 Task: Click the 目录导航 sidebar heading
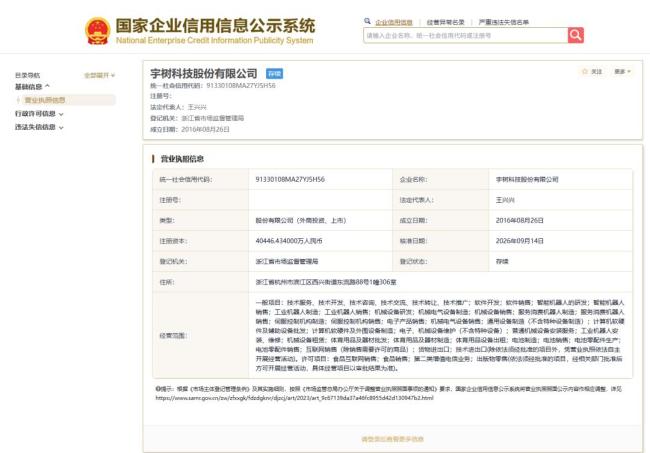(27, 75)
